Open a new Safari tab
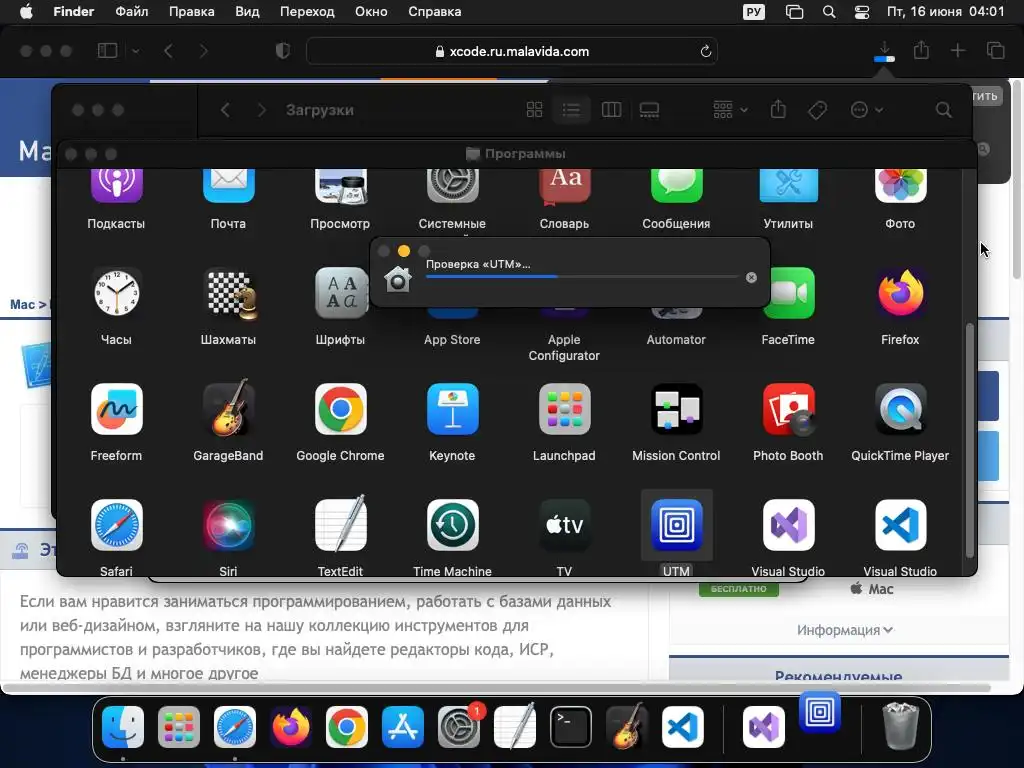1024x768 pixels. point(957,50)
